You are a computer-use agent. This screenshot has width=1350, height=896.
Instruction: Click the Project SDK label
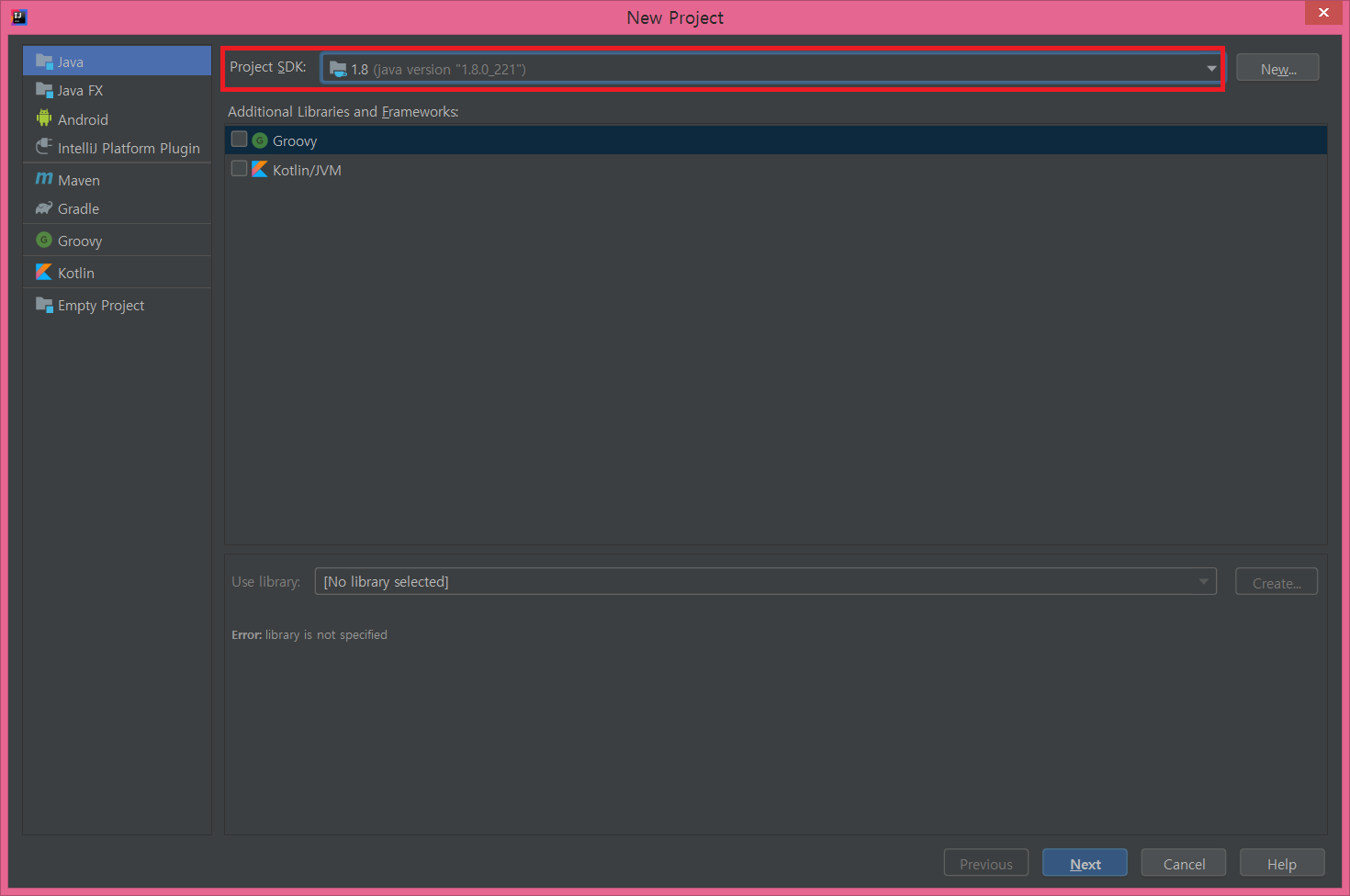click(x=268, y=66)
